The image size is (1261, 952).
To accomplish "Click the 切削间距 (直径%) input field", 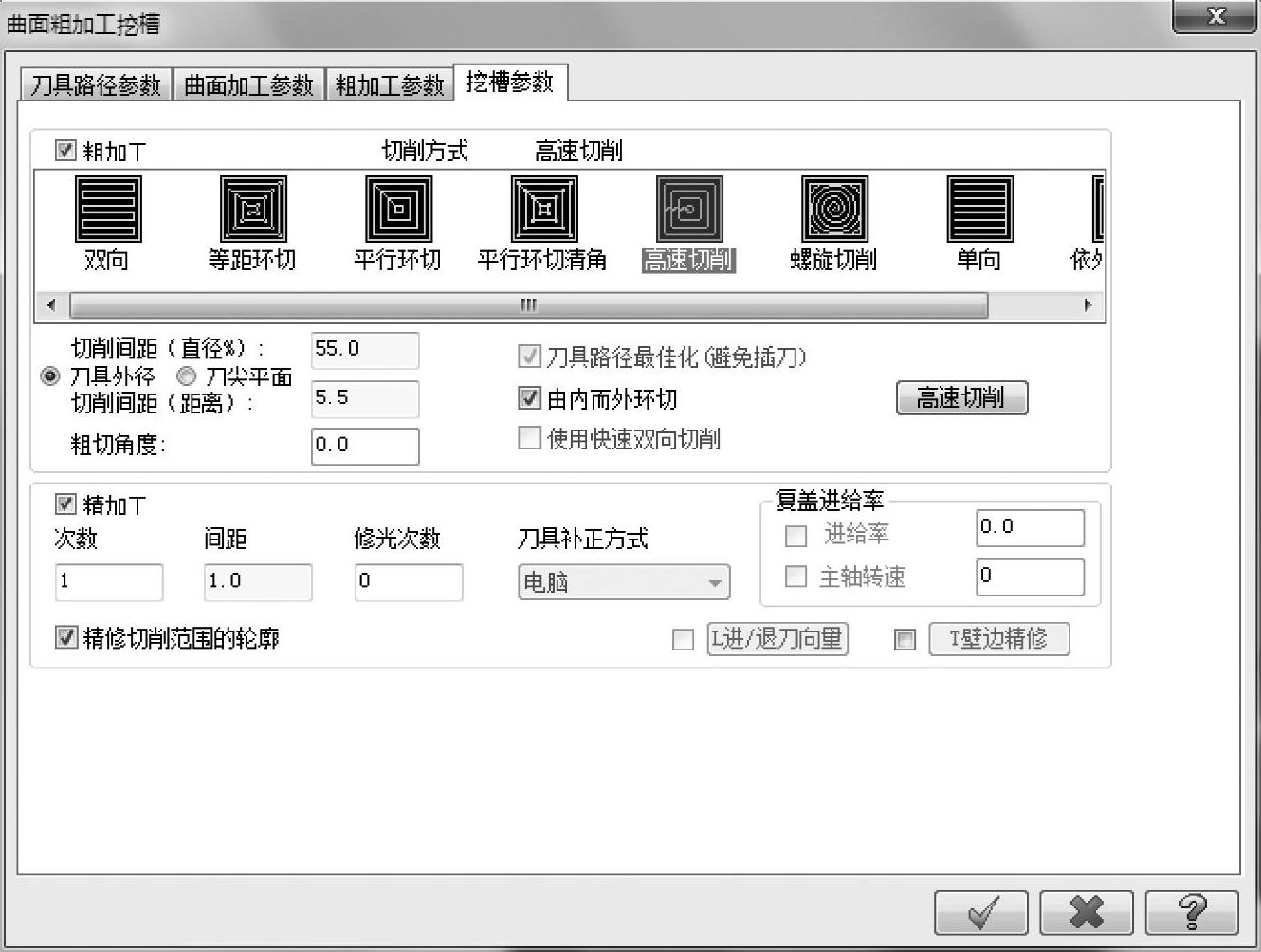I will tap(365, 350).
